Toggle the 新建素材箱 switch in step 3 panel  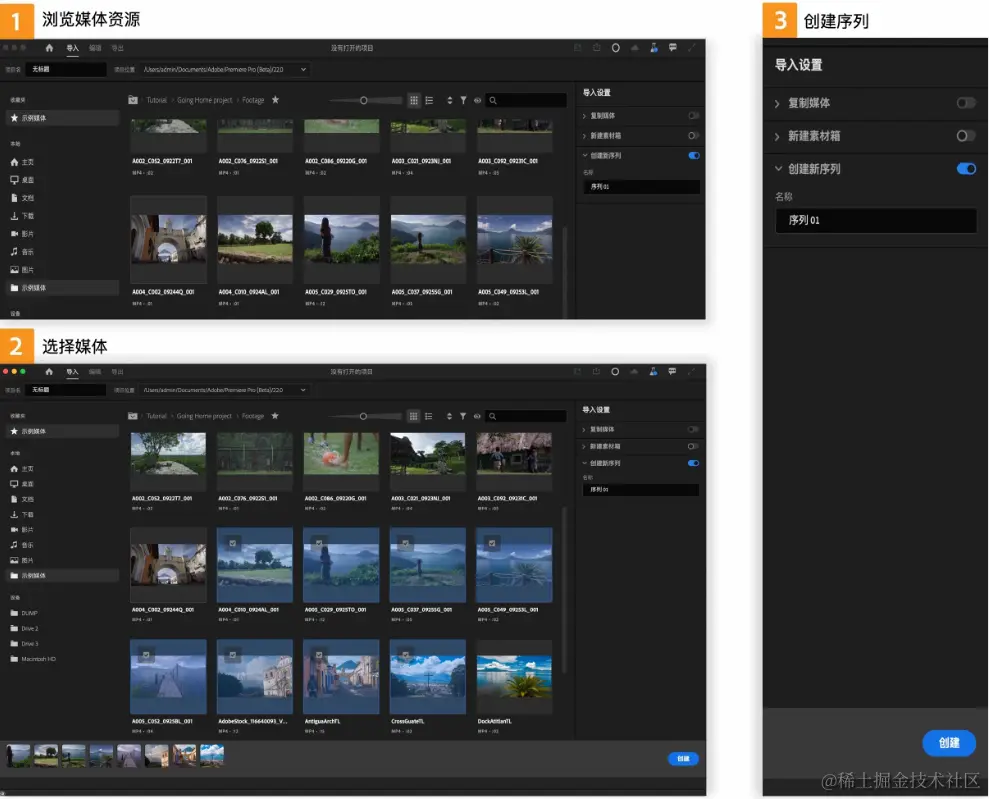pos(966,136)
